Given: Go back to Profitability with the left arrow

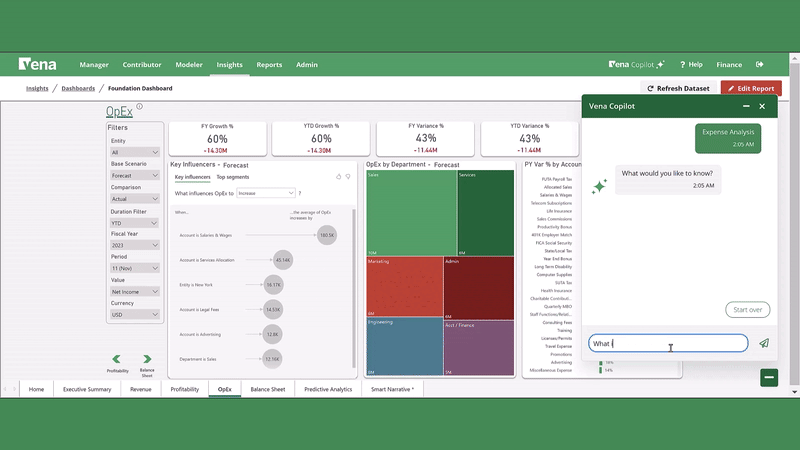Looking at the screenshot, I should (x=117, y=359).
